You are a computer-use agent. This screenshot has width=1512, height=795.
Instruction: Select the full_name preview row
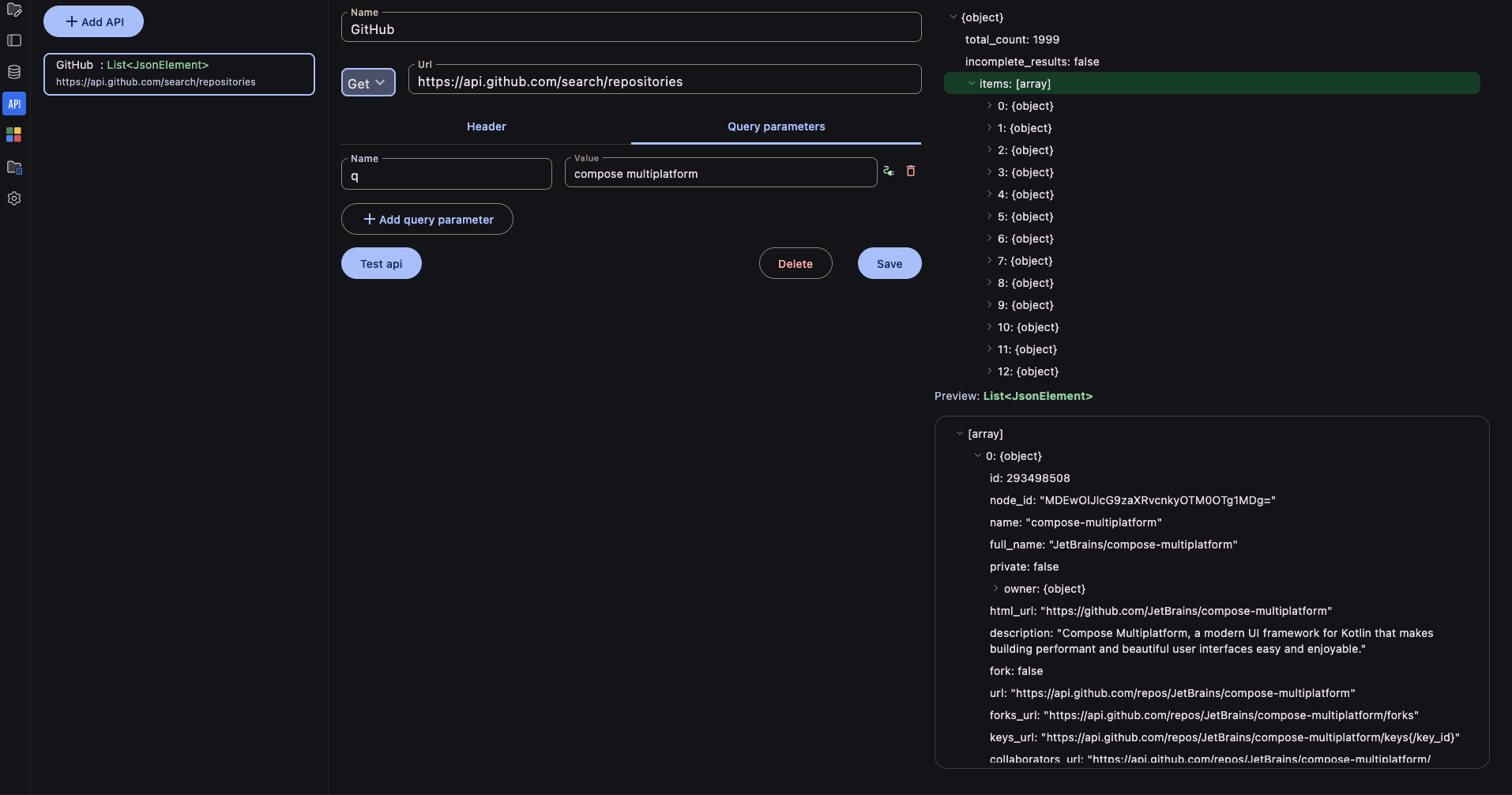pyautogui.click(x=1113, y=544)
